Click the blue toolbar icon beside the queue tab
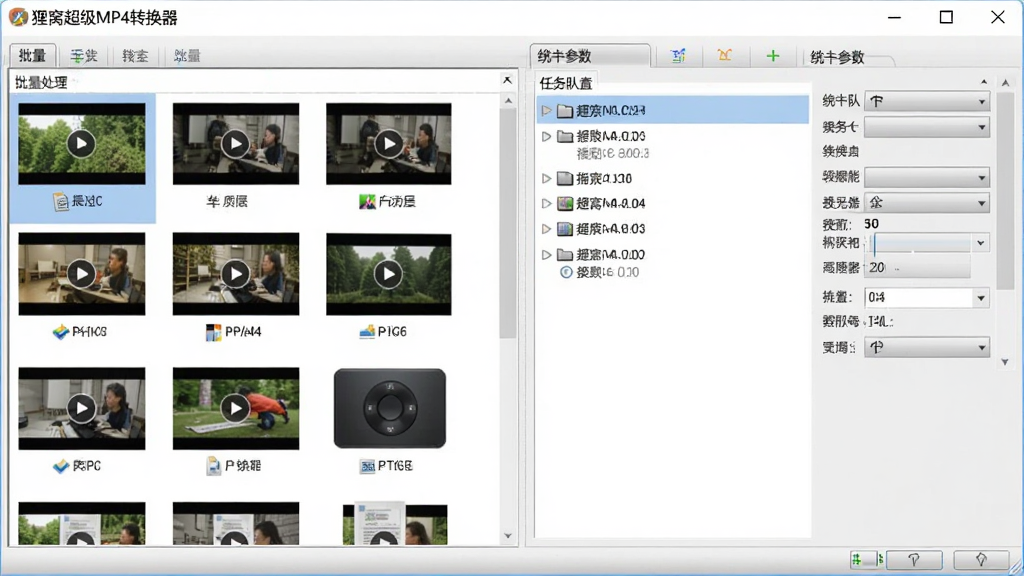This screenshot has width=1024, height=576. pyautogui.click(x=679, y=56)
